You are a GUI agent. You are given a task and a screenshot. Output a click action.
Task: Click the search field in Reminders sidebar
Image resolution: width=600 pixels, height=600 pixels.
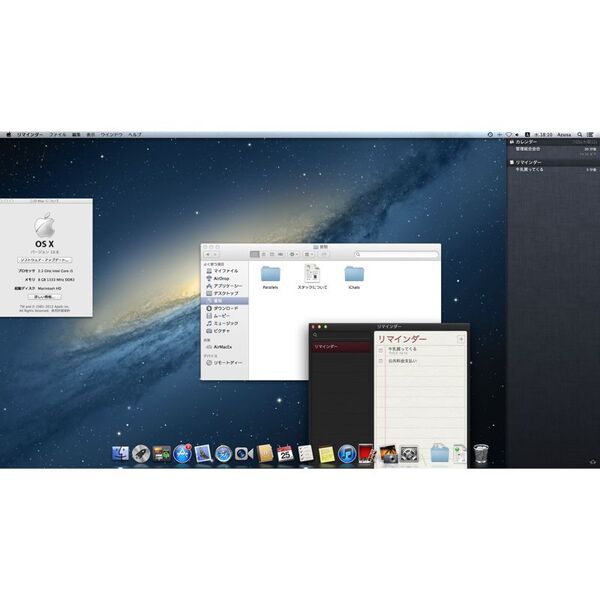click(x=341, y=335)
